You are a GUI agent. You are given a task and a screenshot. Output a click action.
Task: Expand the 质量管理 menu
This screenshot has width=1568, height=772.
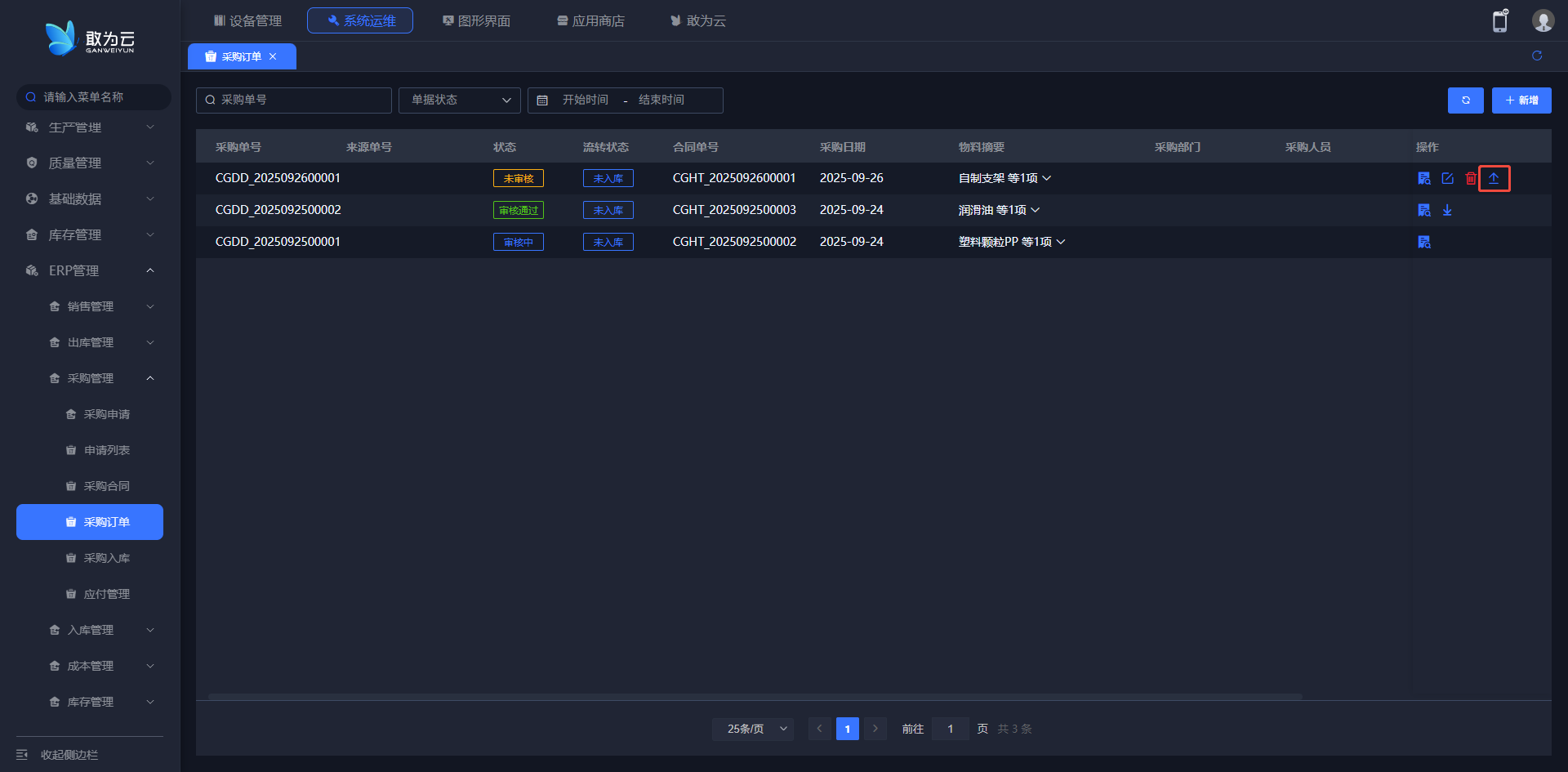point(90,163)
